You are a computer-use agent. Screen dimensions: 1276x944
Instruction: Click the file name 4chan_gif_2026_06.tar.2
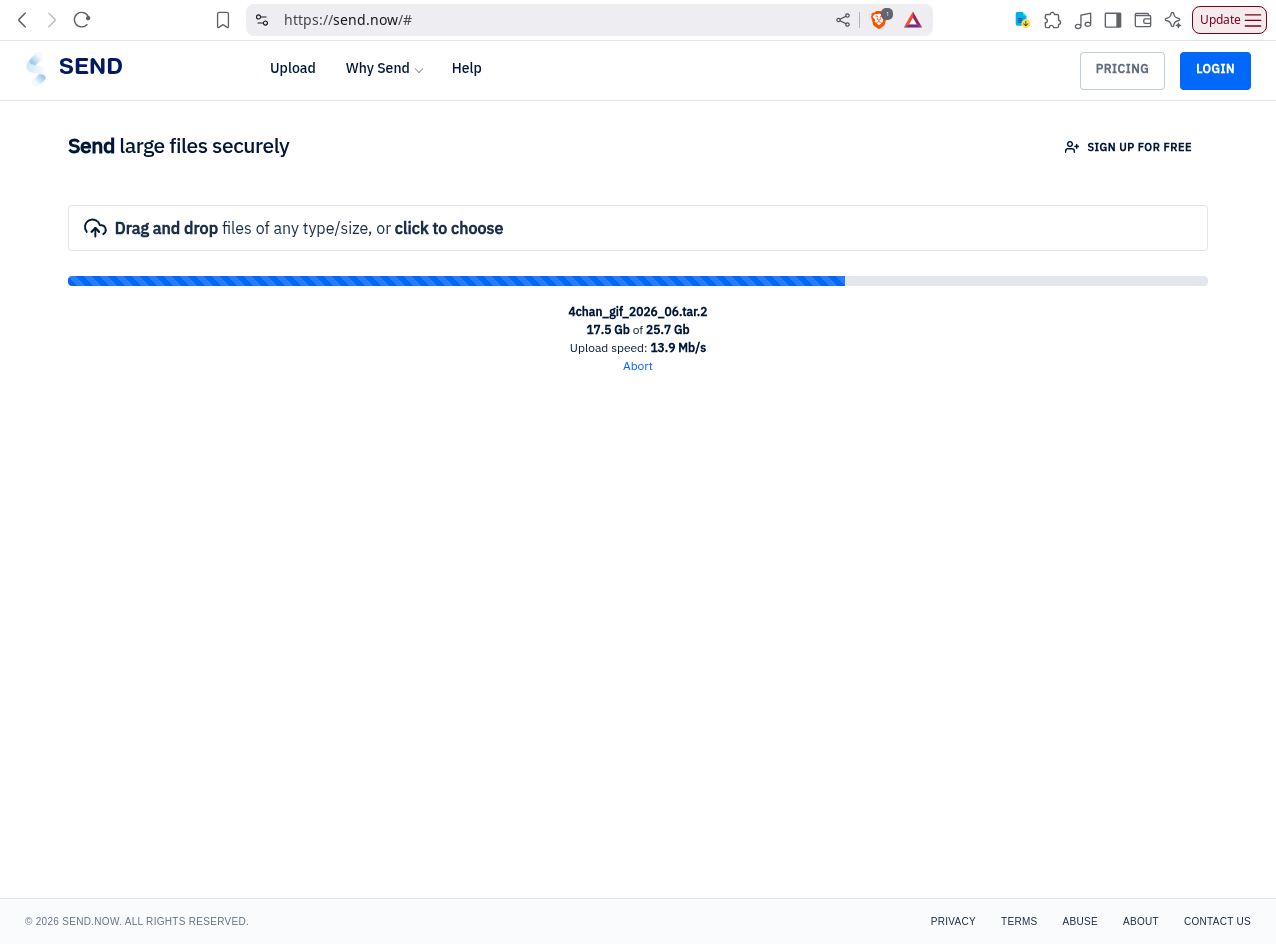[638, 312]
